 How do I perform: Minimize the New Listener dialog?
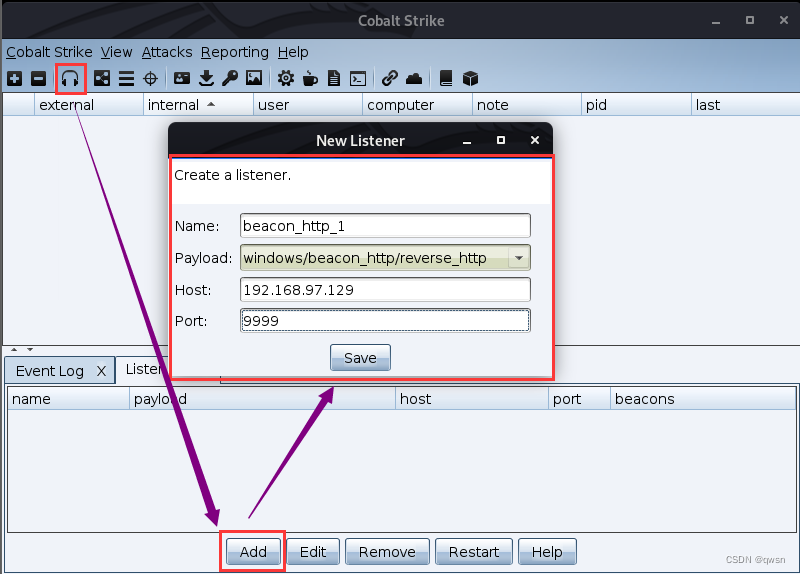coord(467,141)
